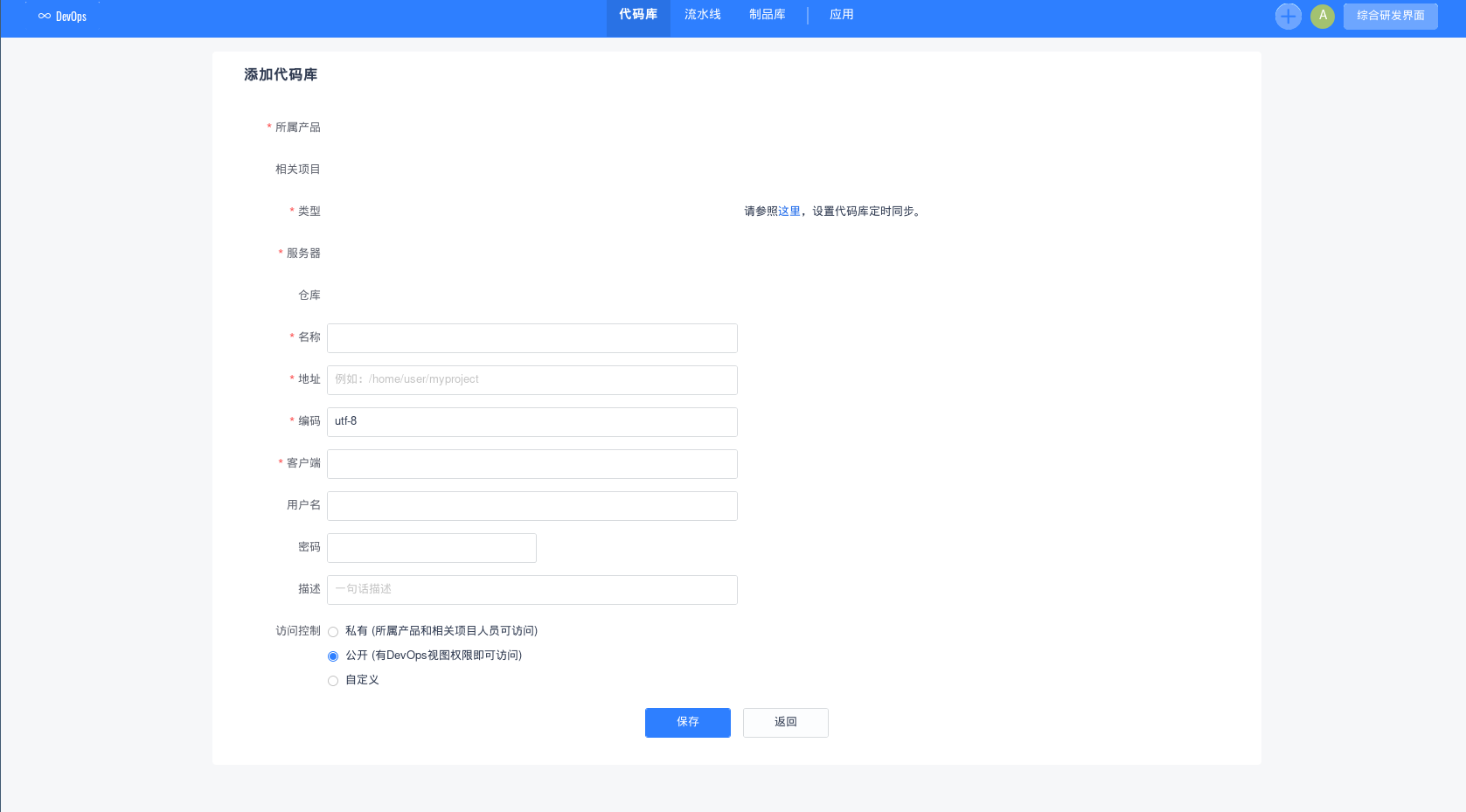The image size is (1466, 812).
Task: Select the 私有 access radio option
Action: pos(333,632)
